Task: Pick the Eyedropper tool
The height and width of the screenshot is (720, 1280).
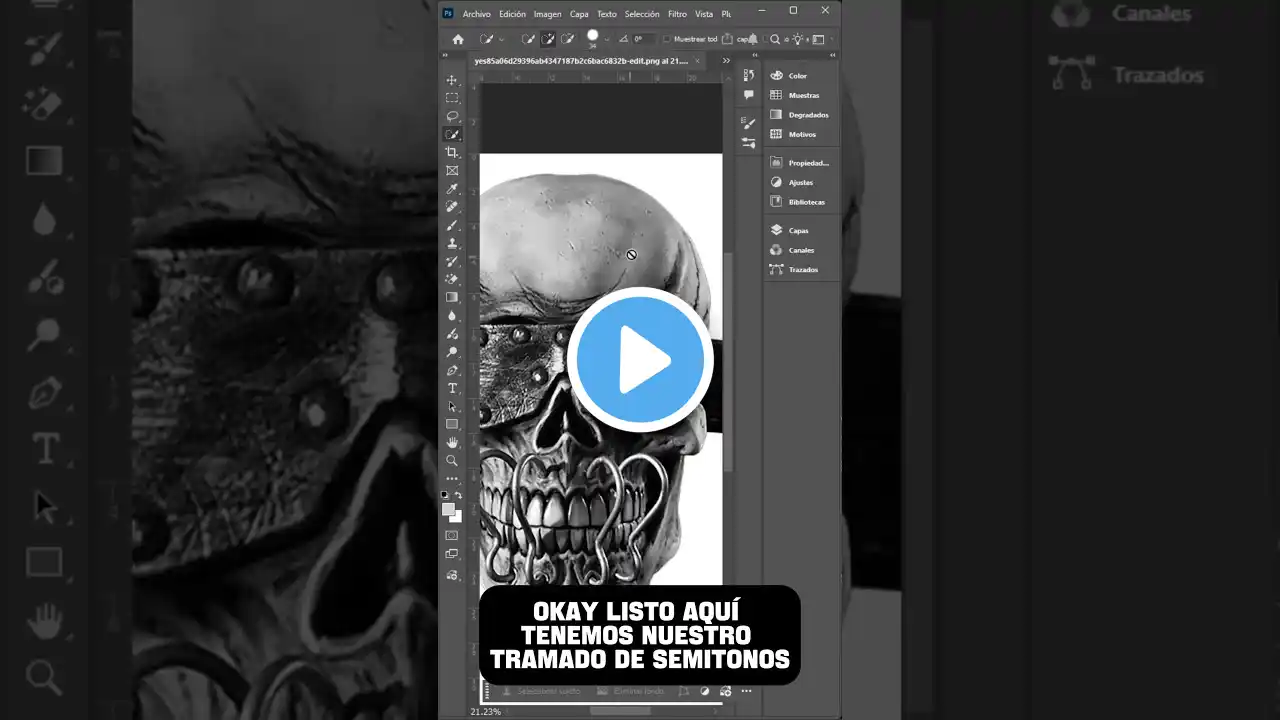Action: pos(452,188)
